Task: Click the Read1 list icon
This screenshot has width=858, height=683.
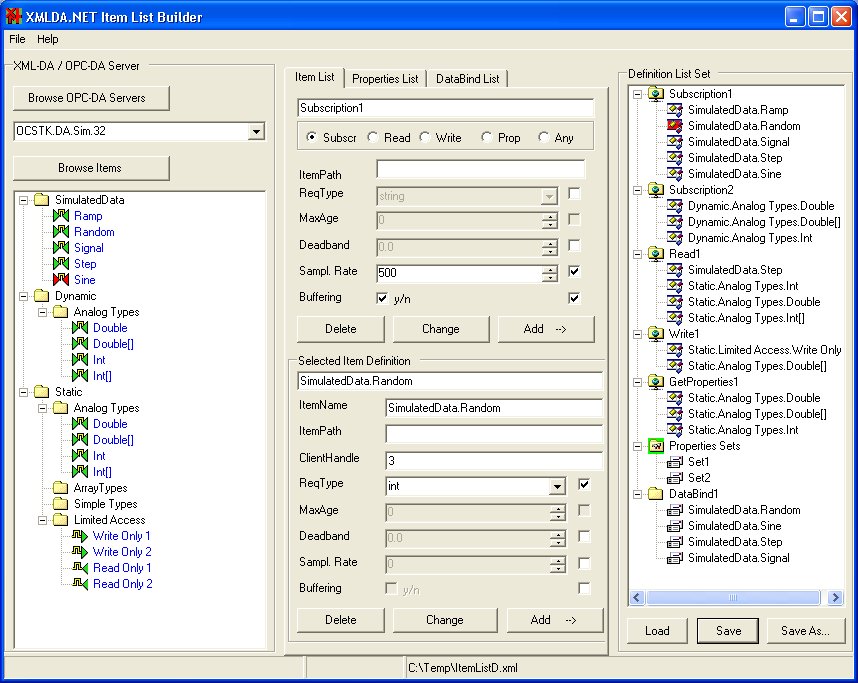Action: (656, 254)
